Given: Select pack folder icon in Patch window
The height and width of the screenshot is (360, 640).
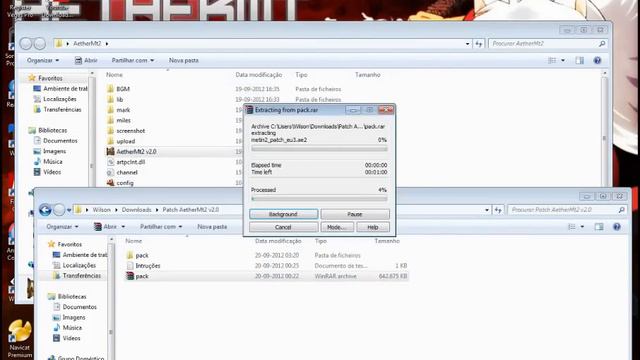Looking at the screenshot, I should tap(130, 255).
